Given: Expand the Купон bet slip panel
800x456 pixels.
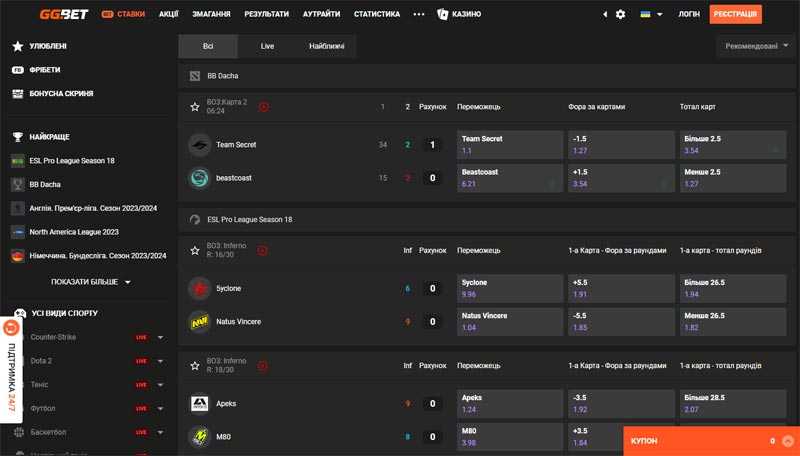Looking at the screenshot, I should tap(711, 441).
